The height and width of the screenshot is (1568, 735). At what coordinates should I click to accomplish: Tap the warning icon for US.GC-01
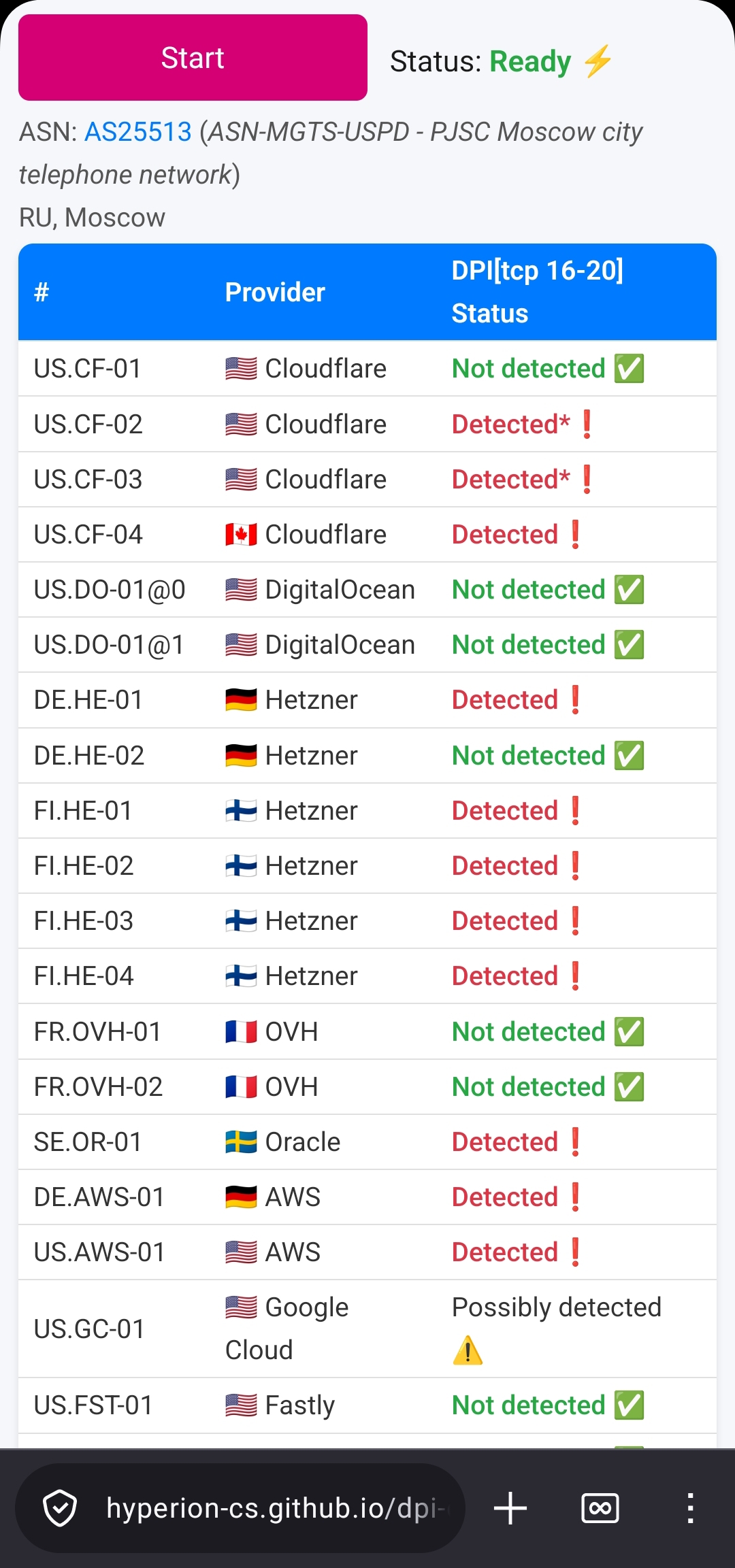[x=468, y=1350]
